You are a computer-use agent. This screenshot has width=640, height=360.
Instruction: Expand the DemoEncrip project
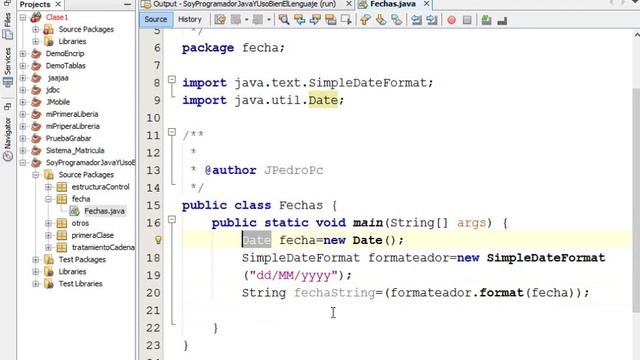tap(23, 53)
